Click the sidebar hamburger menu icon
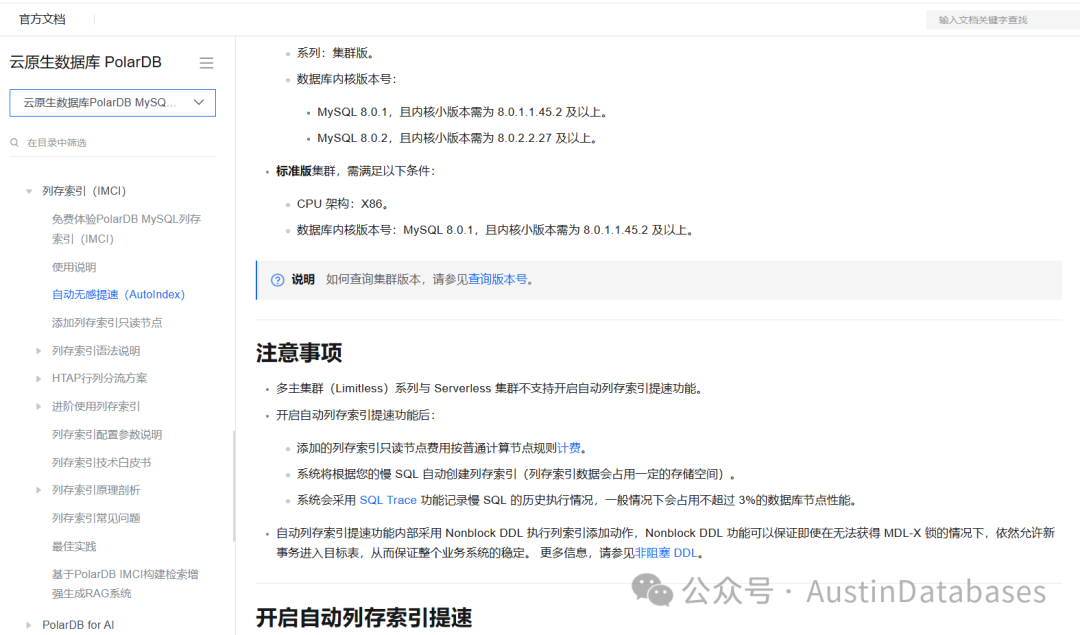 click(x=206, y=63)
